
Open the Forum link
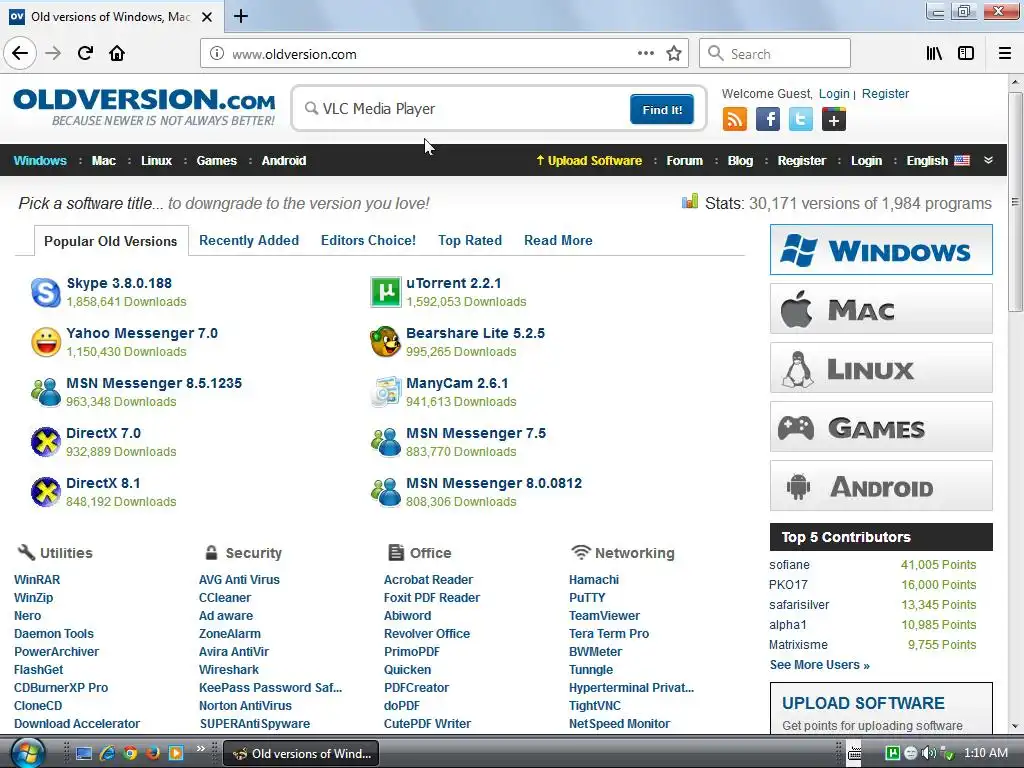tap(684, 161)
